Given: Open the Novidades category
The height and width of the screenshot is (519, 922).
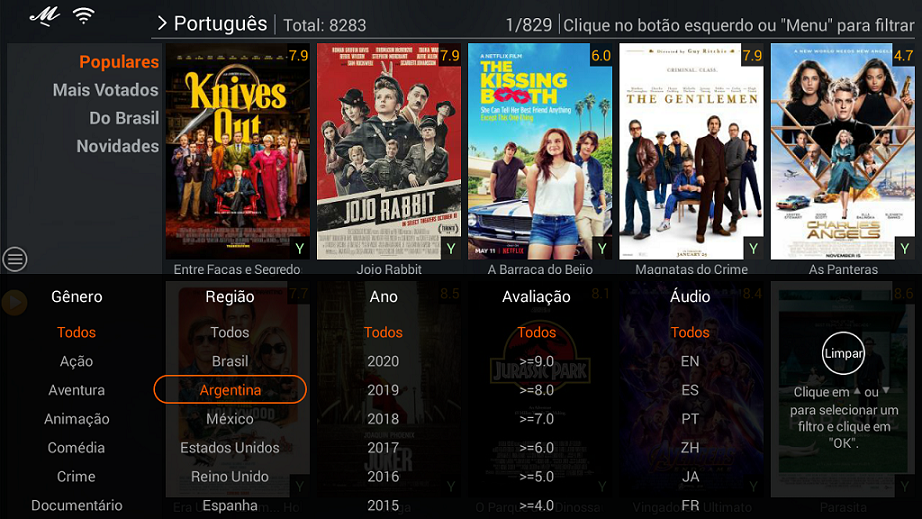Looking at the screenshot, I should point(118,146).
